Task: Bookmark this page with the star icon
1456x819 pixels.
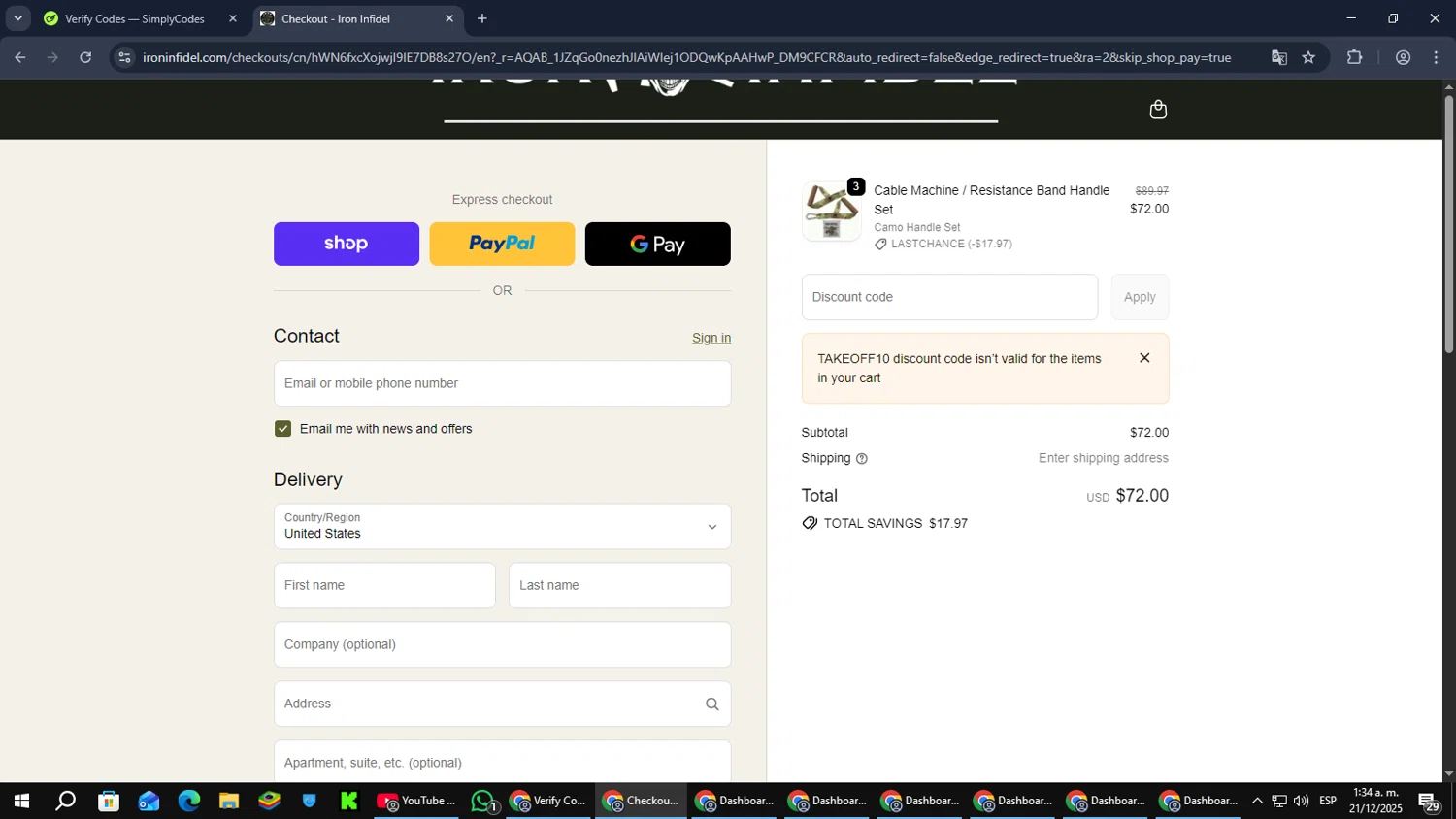Action: [1308, 57]
